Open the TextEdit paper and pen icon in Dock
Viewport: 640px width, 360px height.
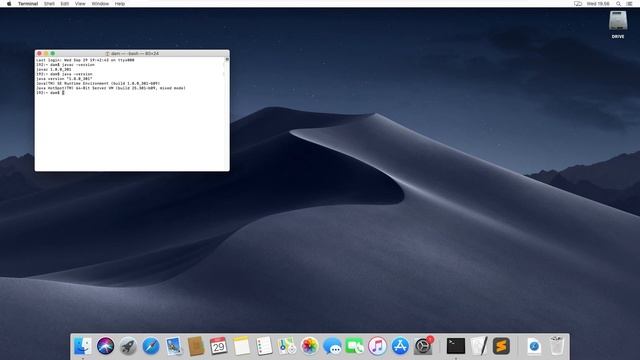(x=479, y=346)
